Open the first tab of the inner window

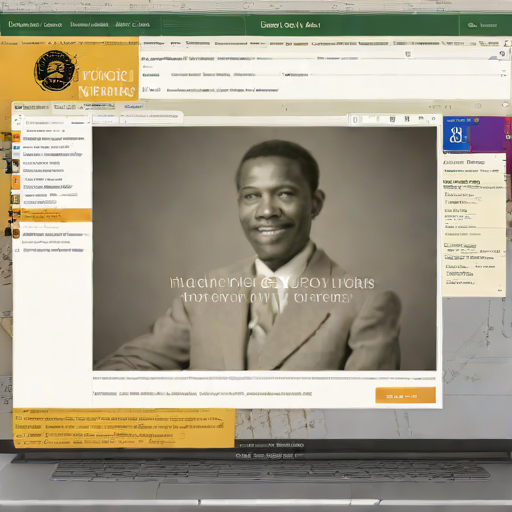(32, 107)
